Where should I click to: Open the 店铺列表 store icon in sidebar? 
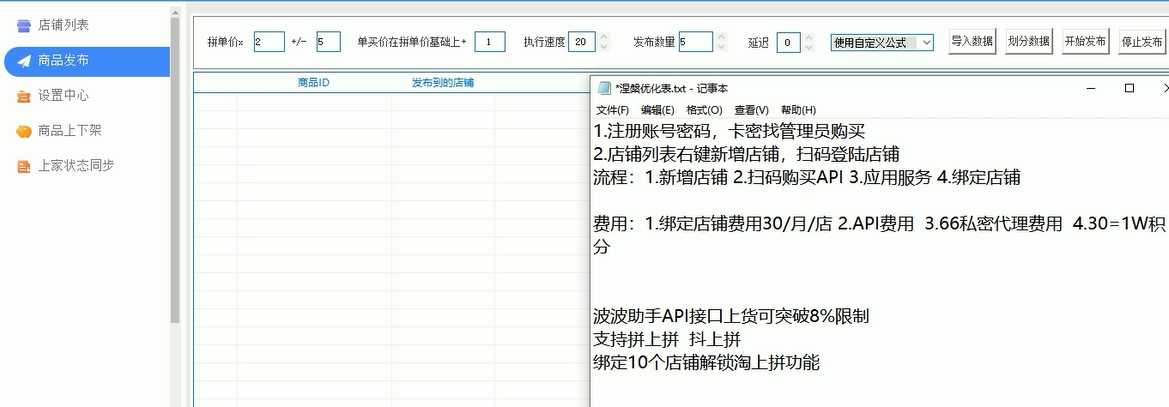pos(24,25)
